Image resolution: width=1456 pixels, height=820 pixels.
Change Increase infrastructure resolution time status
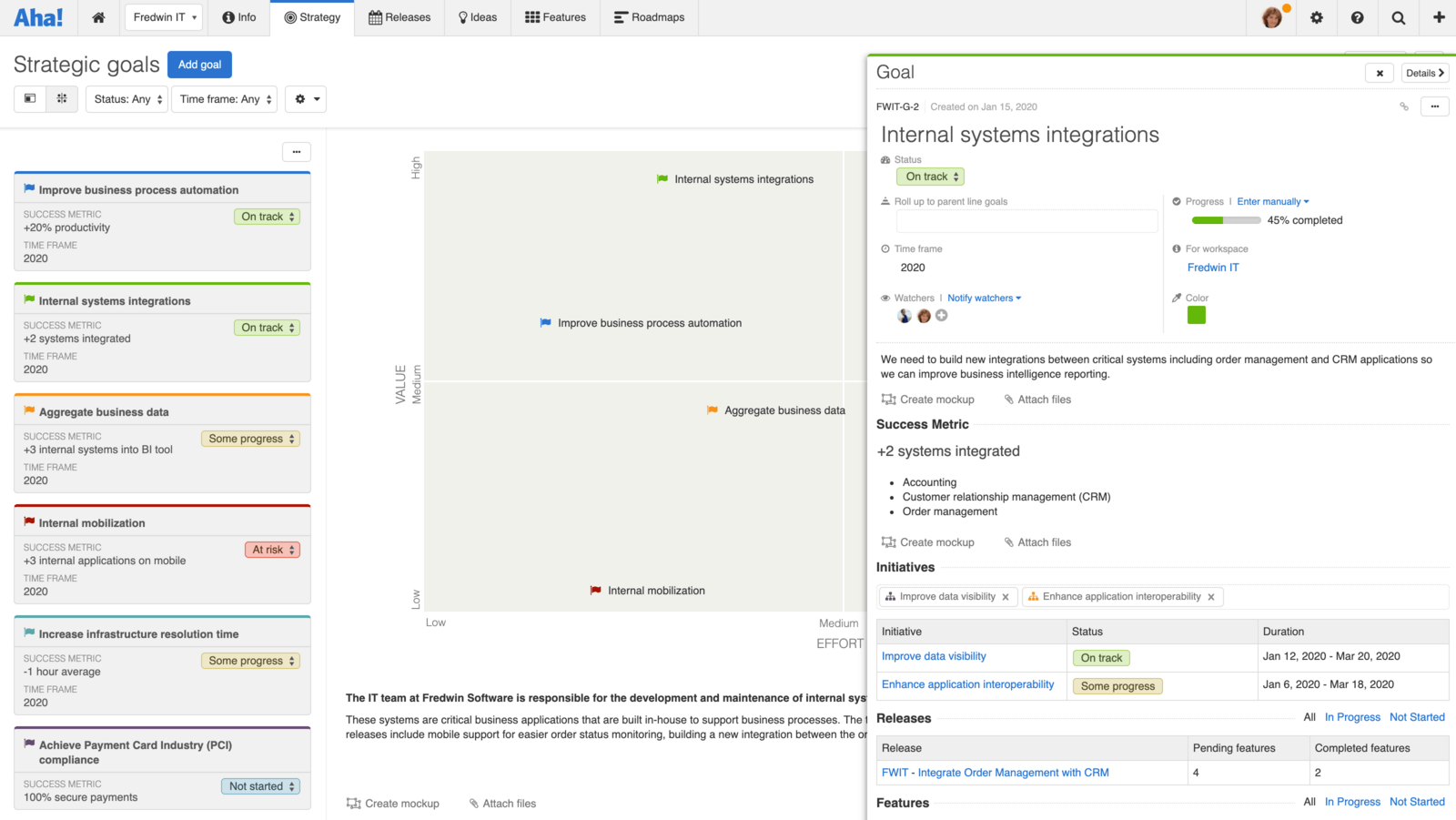click(251, 661)
